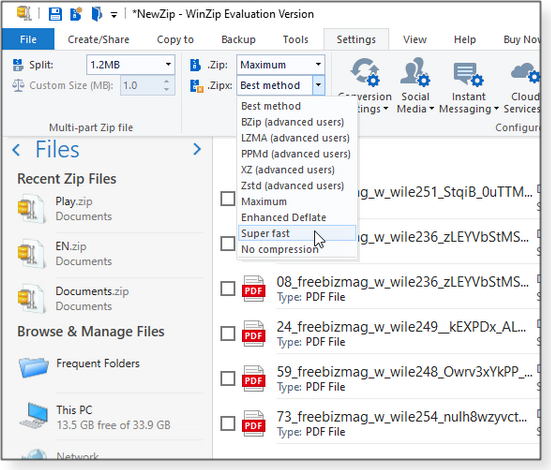Select the Settings ribbon tab
The width and height of the screenshot is (551, 470).
[356, 39]
